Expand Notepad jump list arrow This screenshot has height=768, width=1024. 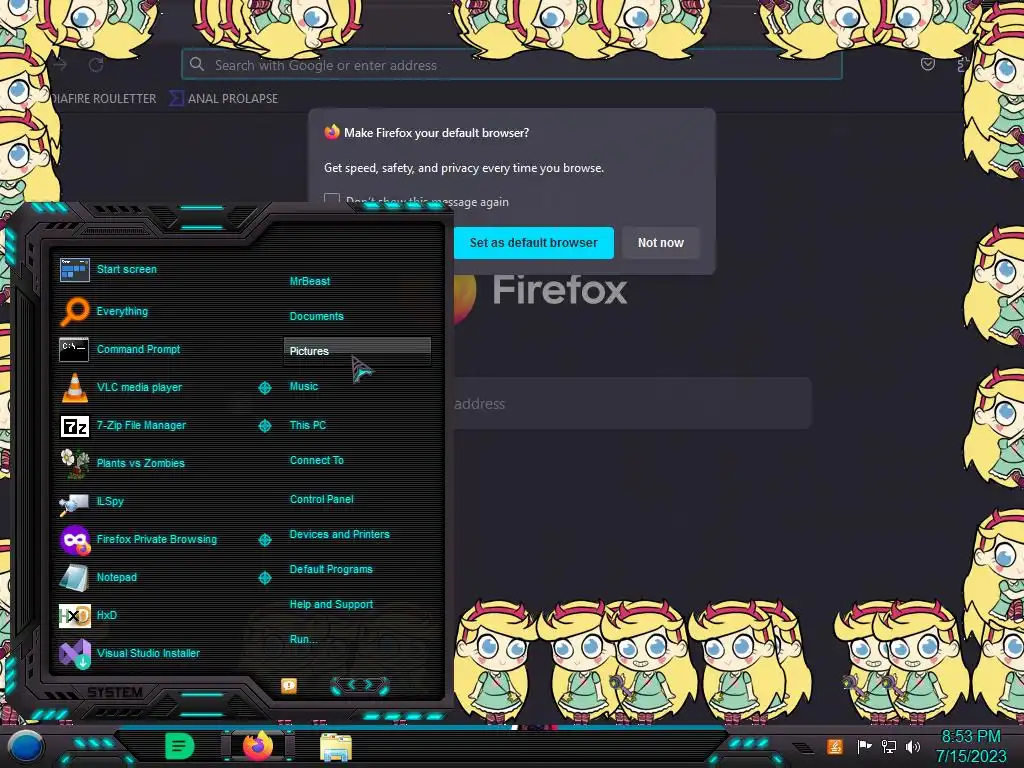click(264, 578)
